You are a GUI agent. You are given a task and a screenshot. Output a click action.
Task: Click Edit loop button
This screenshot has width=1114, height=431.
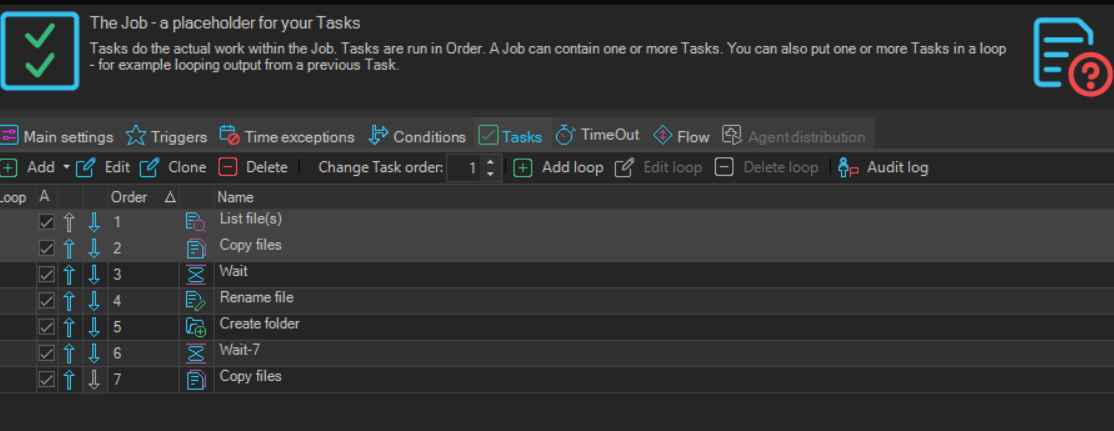click(658, 168)
